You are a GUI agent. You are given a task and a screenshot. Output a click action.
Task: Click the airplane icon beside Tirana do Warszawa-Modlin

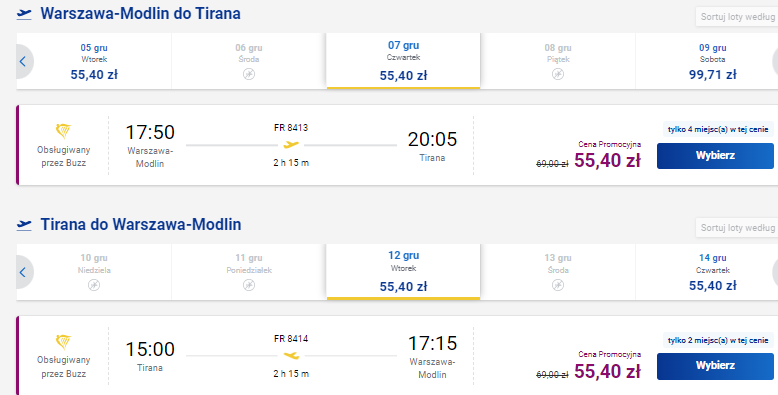(x=24, y=225)
